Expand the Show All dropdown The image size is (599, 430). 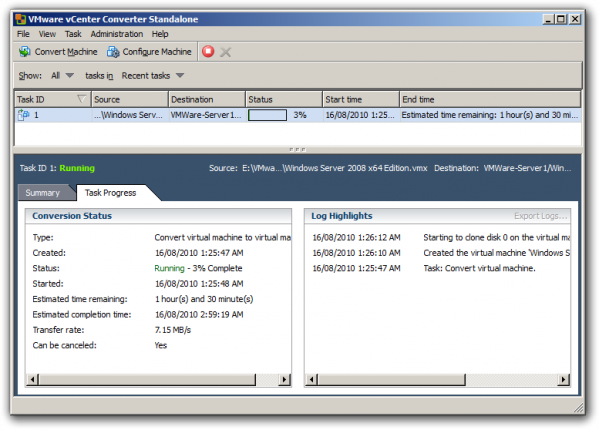62,76
